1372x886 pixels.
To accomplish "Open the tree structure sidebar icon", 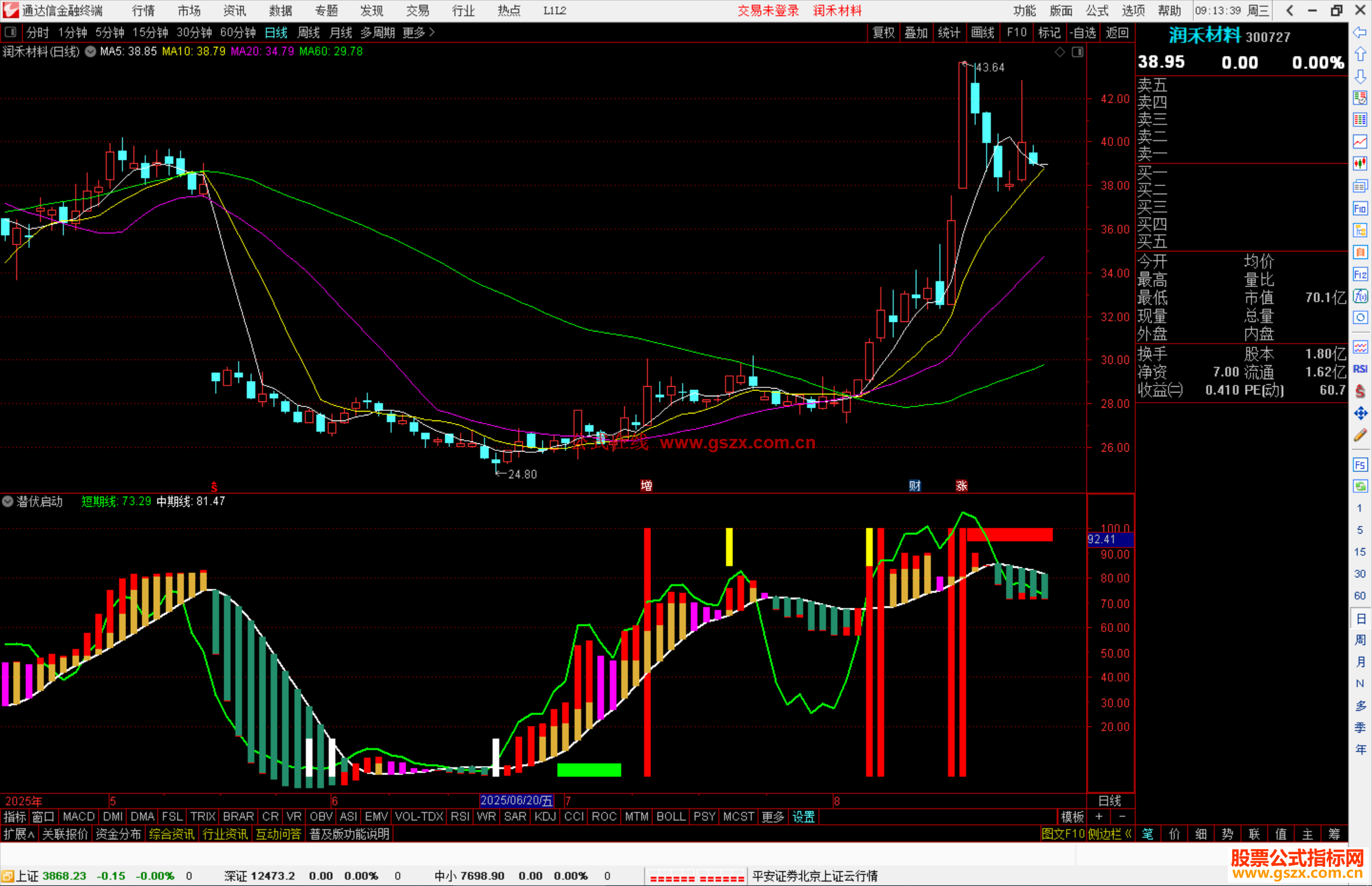I will tap(1360, 230).
